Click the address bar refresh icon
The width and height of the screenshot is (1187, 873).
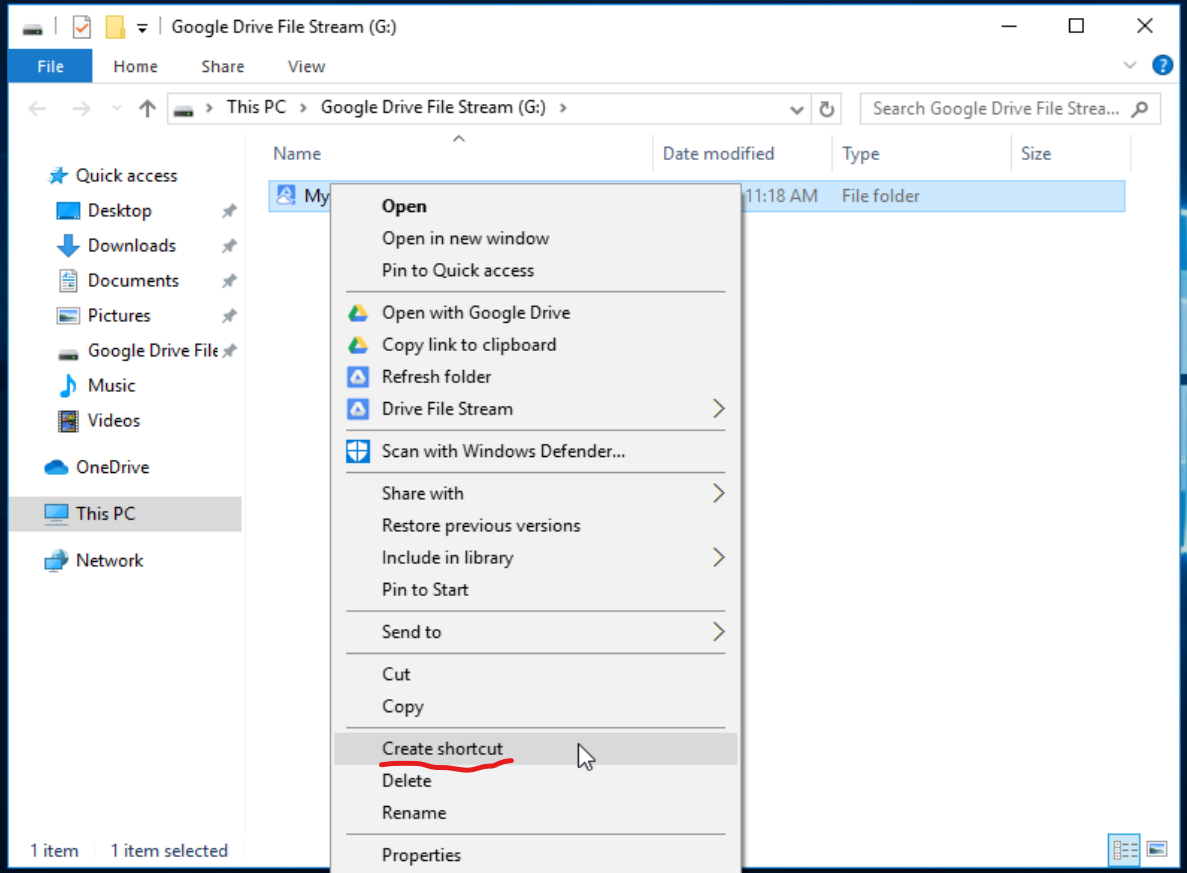click(827, 109)
